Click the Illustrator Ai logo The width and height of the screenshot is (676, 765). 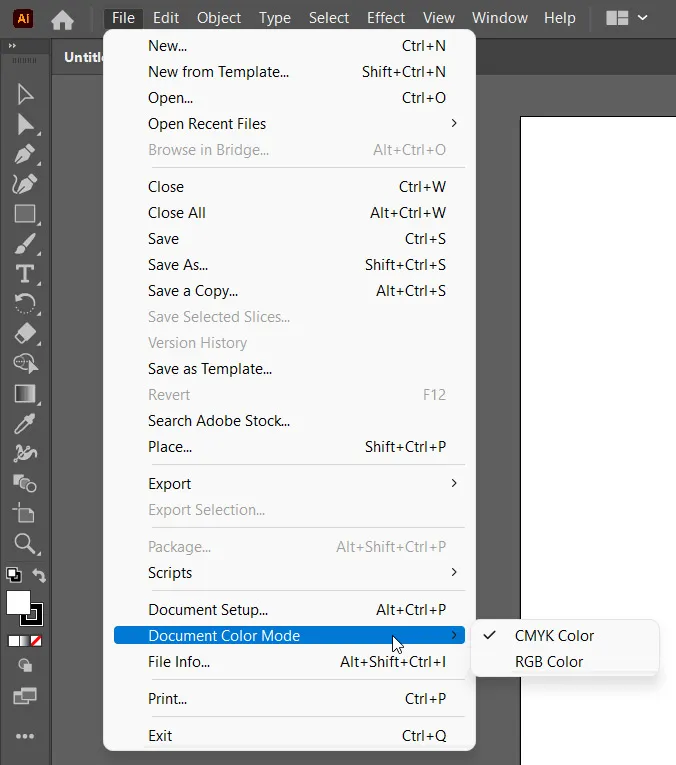tap(23, 19)
